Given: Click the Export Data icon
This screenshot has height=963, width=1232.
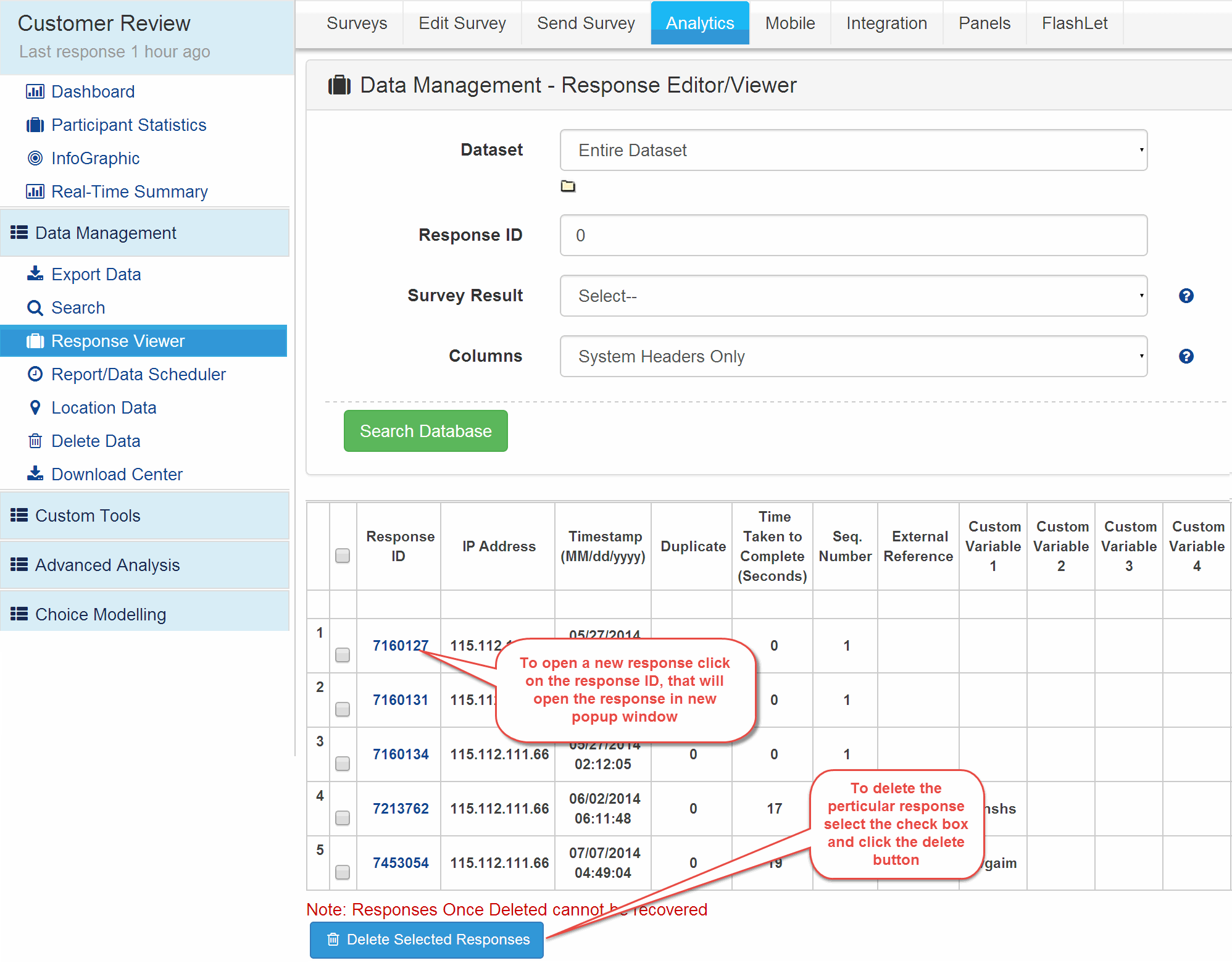Looking at the screenshot, I should click(37, 272).
